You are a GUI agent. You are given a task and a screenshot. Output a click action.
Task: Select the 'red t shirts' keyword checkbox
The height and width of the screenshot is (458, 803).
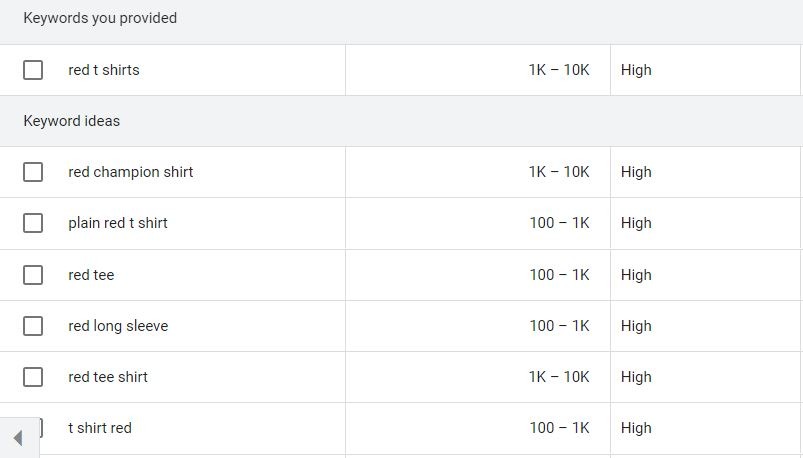pos(33,70)
